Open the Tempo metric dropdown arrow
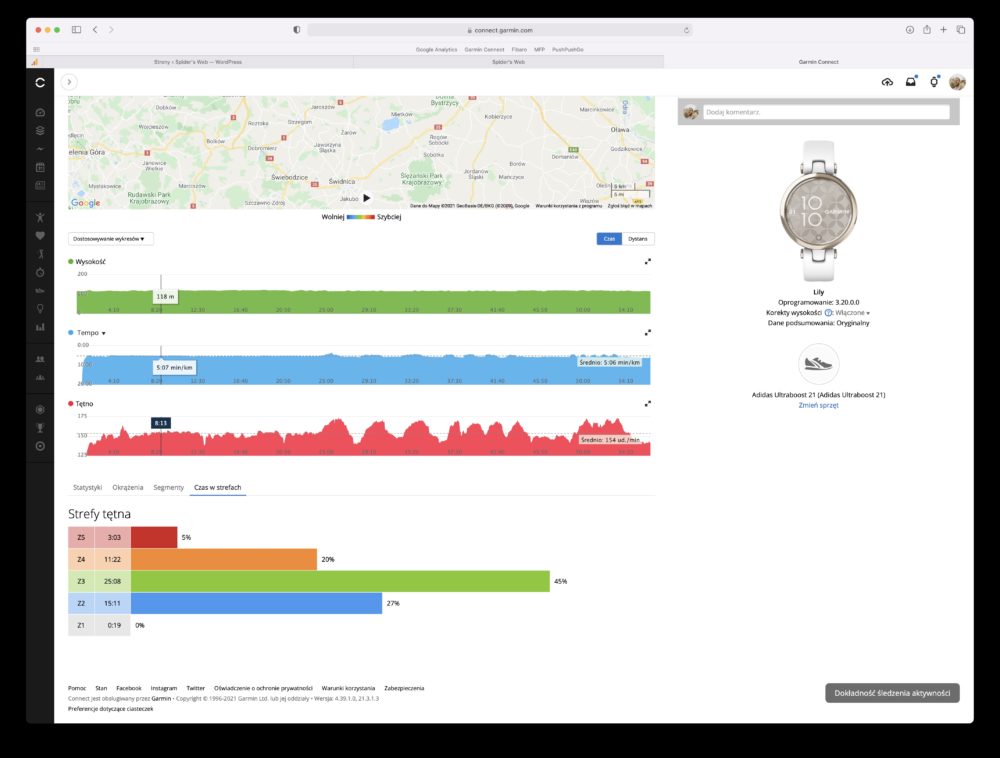The image size is (1000, 758). 103,333
